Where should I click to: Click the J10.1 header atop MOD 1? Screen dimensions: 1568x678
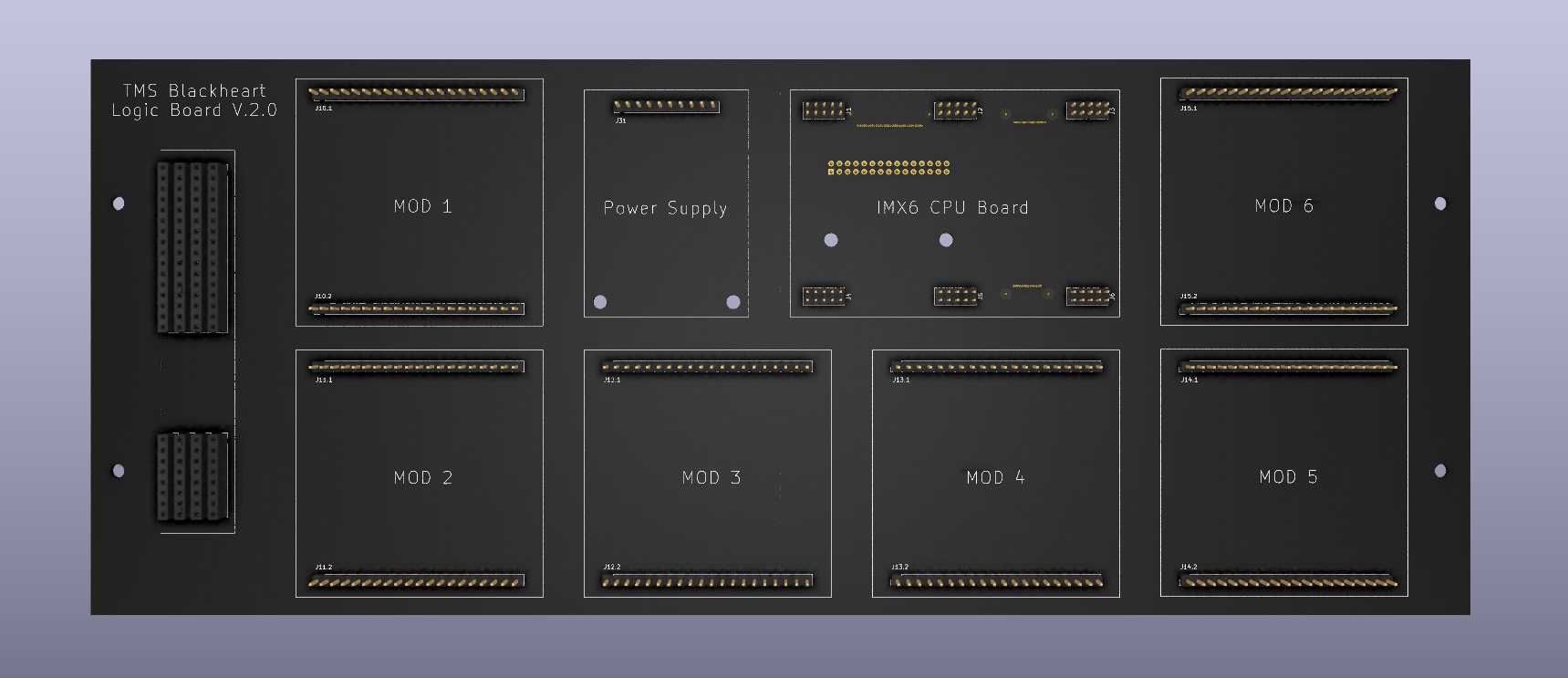416,93
